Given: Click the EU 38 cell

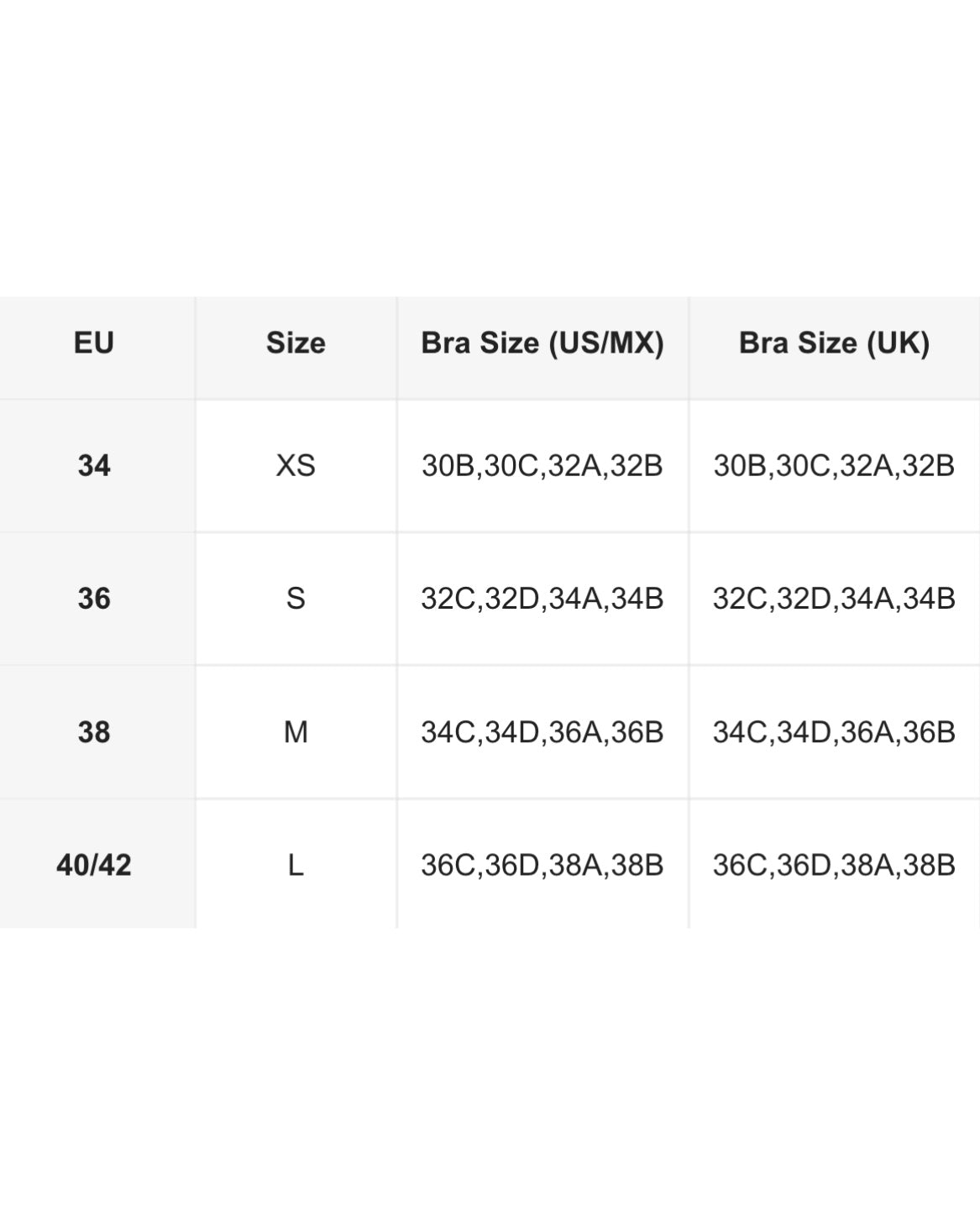Looking at the screenshot, I should (94, 732).
